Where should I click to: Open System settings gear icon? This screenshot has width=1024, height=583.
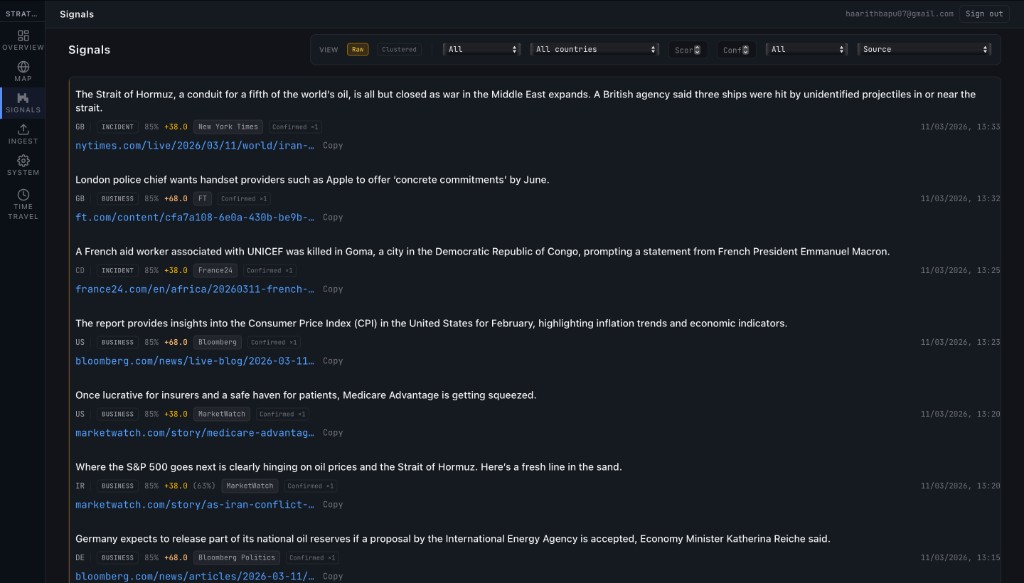click(x=22, y=165)
